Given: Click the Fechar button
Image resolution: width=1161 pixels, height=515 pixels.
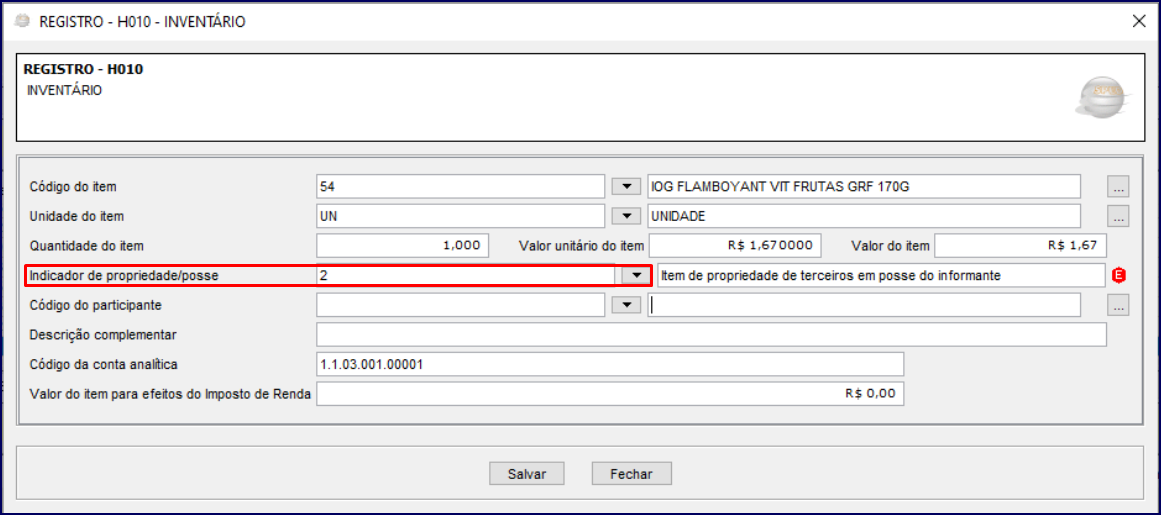Looking at the screenshot, I should click(631, 473).
